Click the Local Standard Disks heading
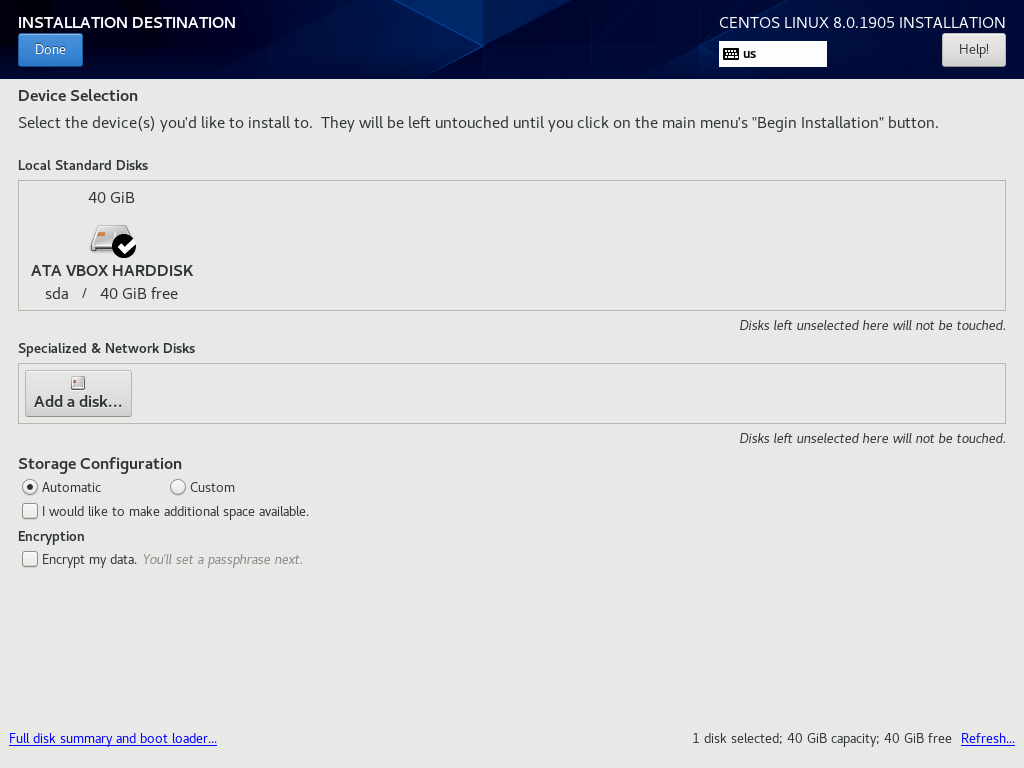This screenshot has height=768, width=1024. click(x=83, y=165)
